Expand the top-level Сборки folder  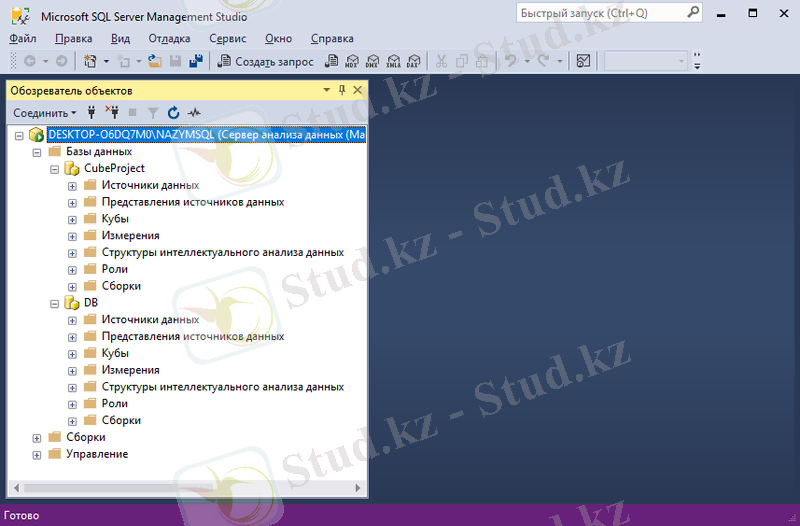coord(37,438)
